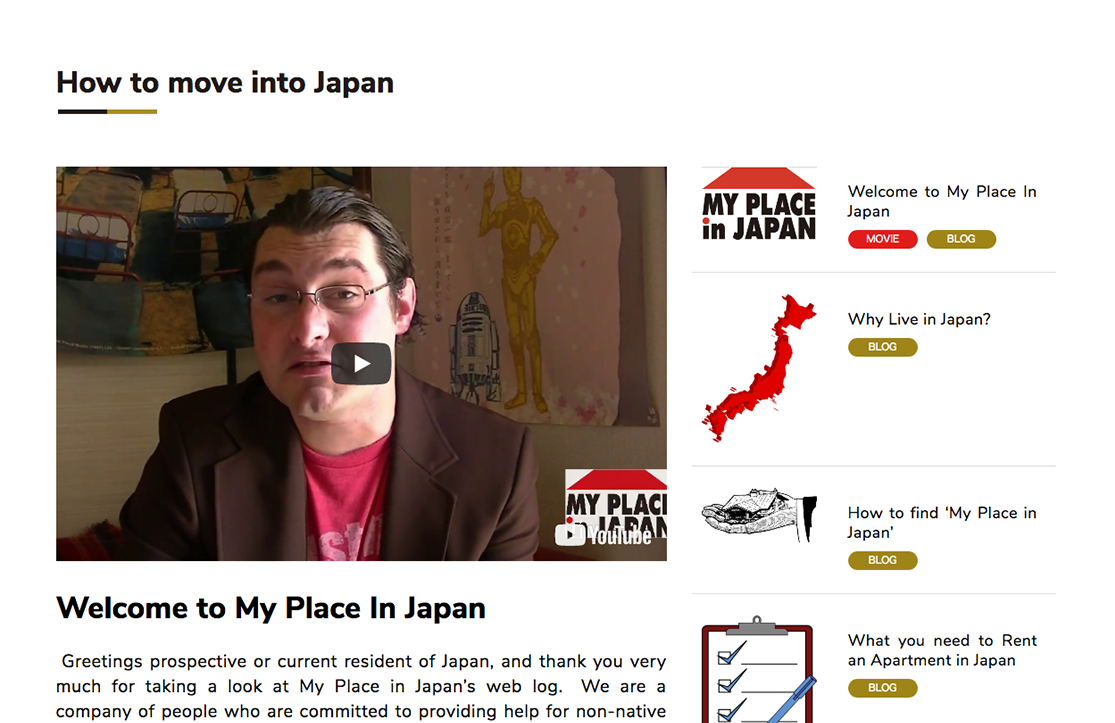Open the 'Welcome to My Place In Japan' sidebar link
1115x723 pixels.
tap(941, 201)
